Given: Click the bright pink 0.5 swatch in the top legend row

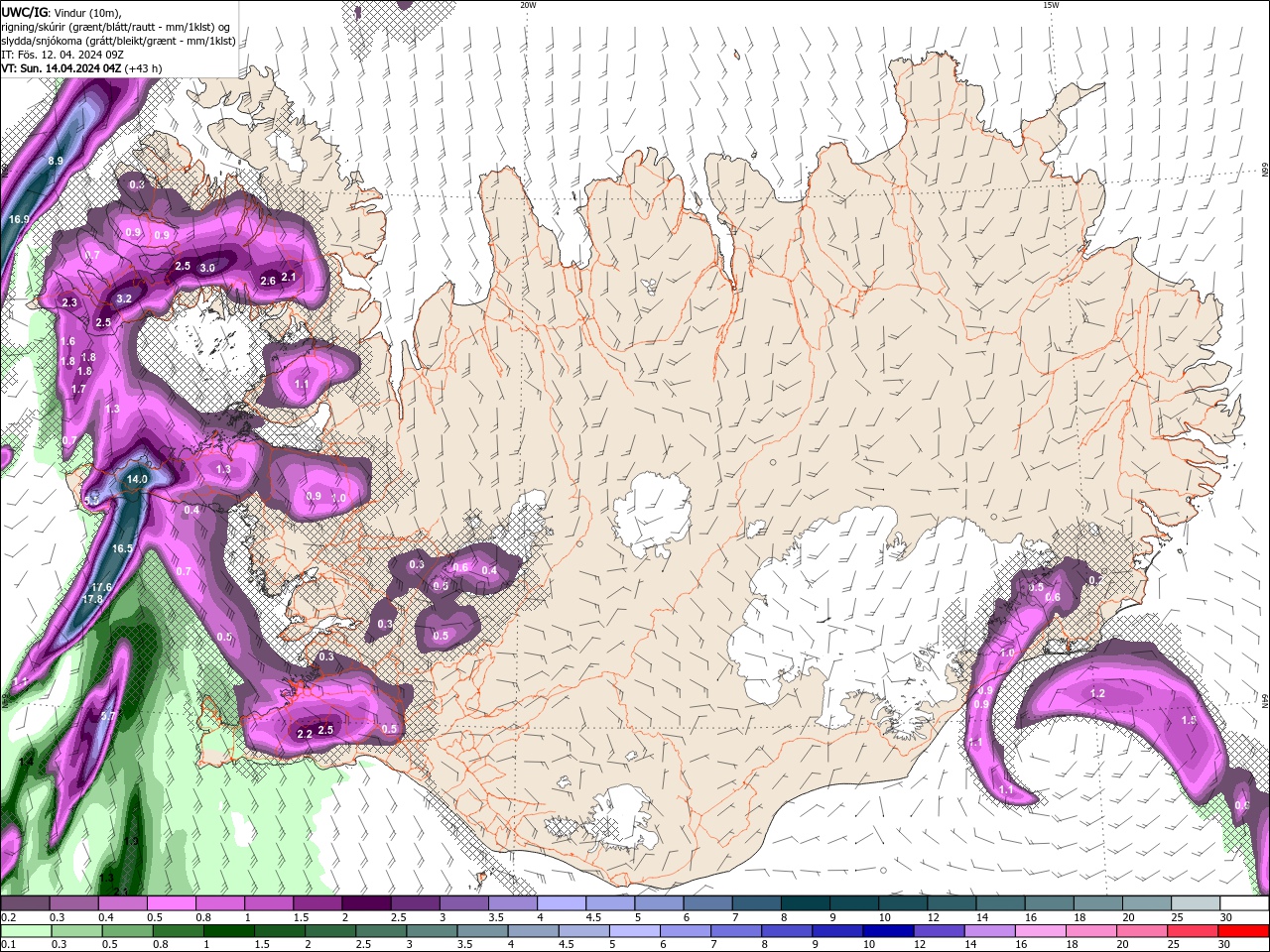Looking at the screenshot, I should coord(172,903).
